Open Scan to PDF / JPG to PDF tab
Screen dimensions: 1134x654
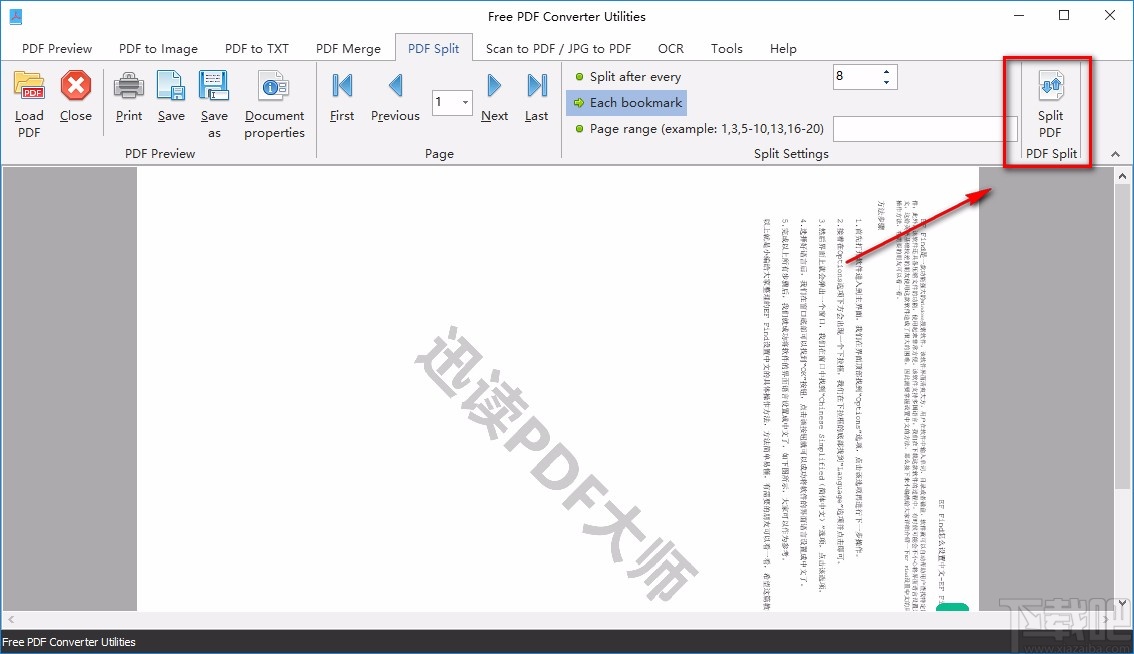coord(558,48)
